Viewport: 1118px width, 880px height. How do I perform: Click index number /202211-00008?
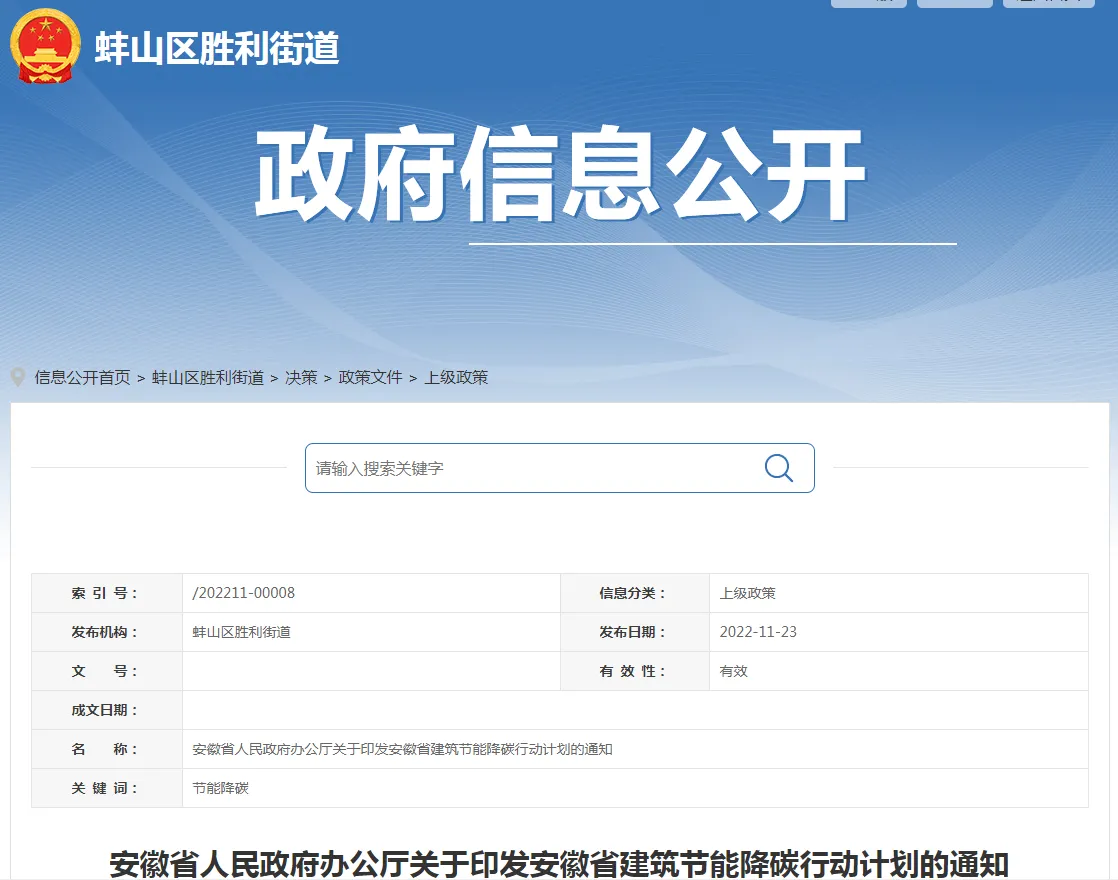click(244, 593)
